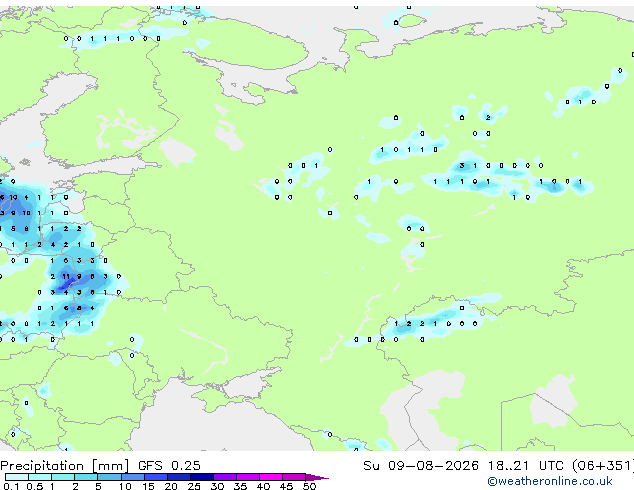The height and width of the screenshot is (490, 634).
Task: Open the weatheronline.co.uk copyright link
Action: 550,481
